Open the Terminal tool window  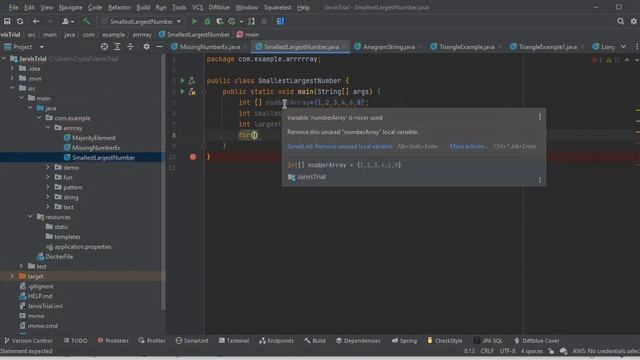[234, 340]
